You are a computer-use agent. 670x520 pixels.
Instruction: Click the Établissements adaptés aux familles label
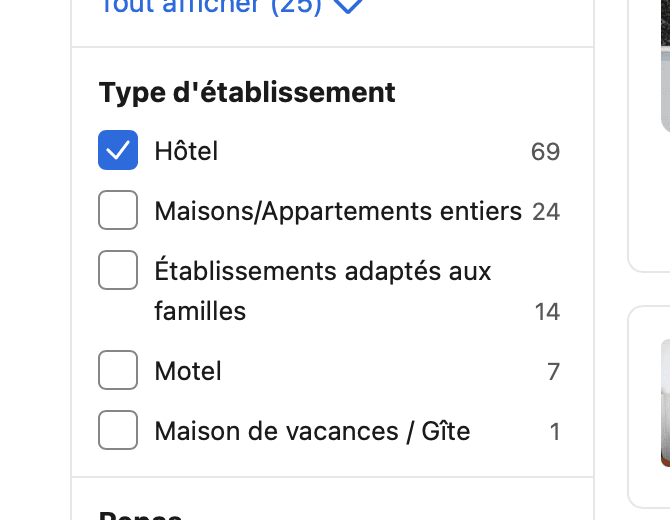(x=323, y=291)
